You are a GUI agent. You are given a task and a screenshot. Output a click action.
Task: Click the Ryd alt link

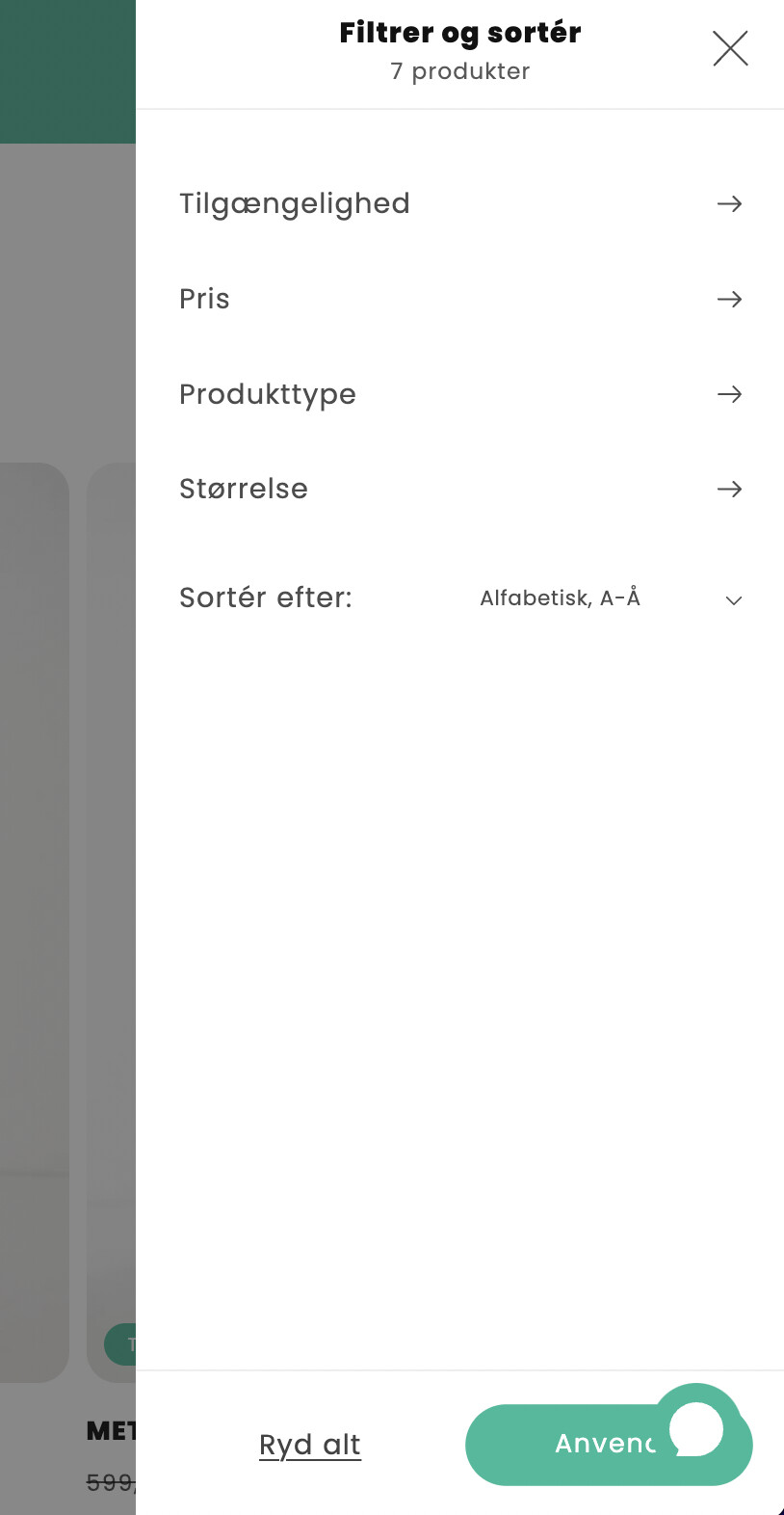click(x=310, y=1445)
